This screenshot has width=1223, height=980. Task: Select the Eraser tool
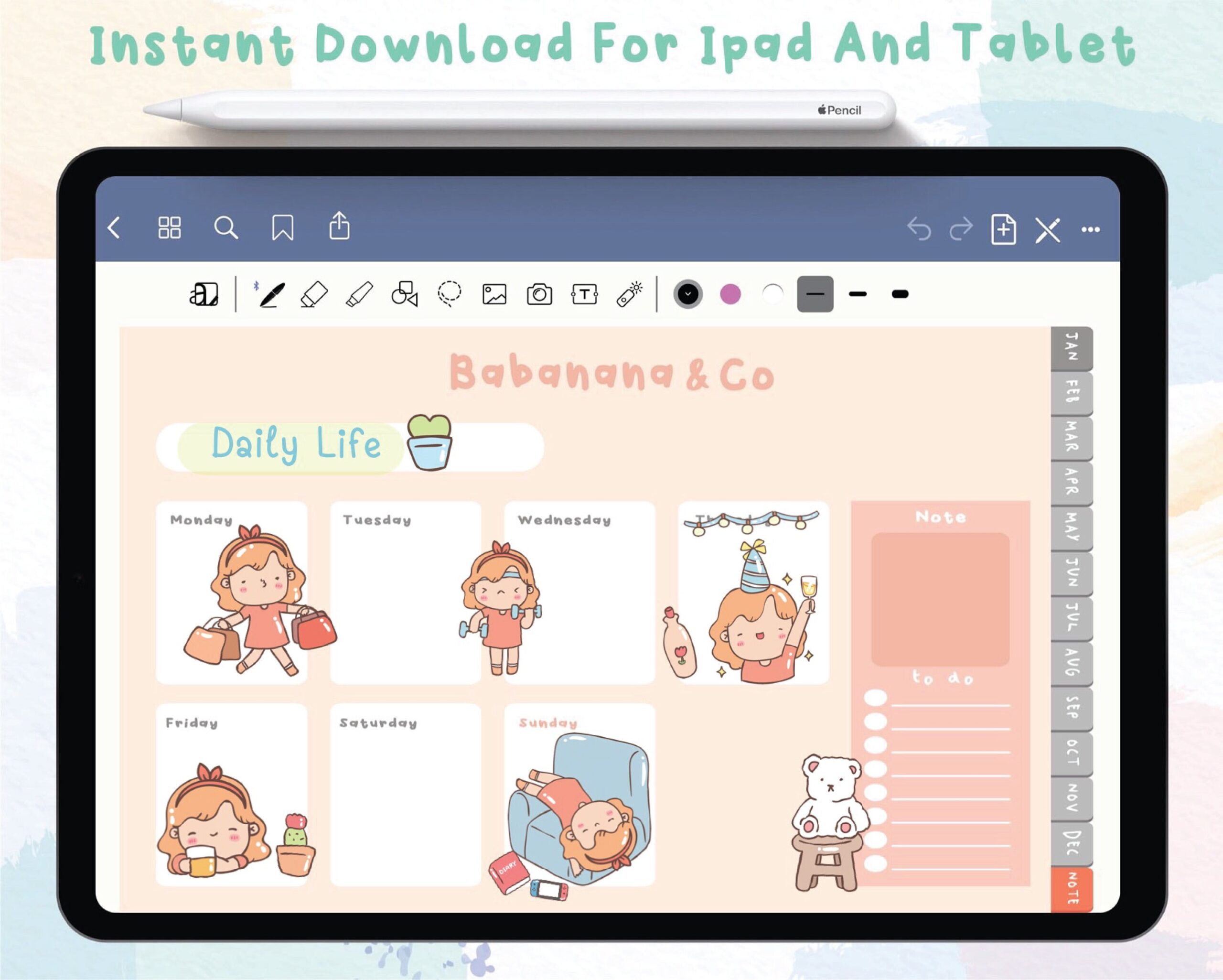pyautogui.click(x=314, y=294)
